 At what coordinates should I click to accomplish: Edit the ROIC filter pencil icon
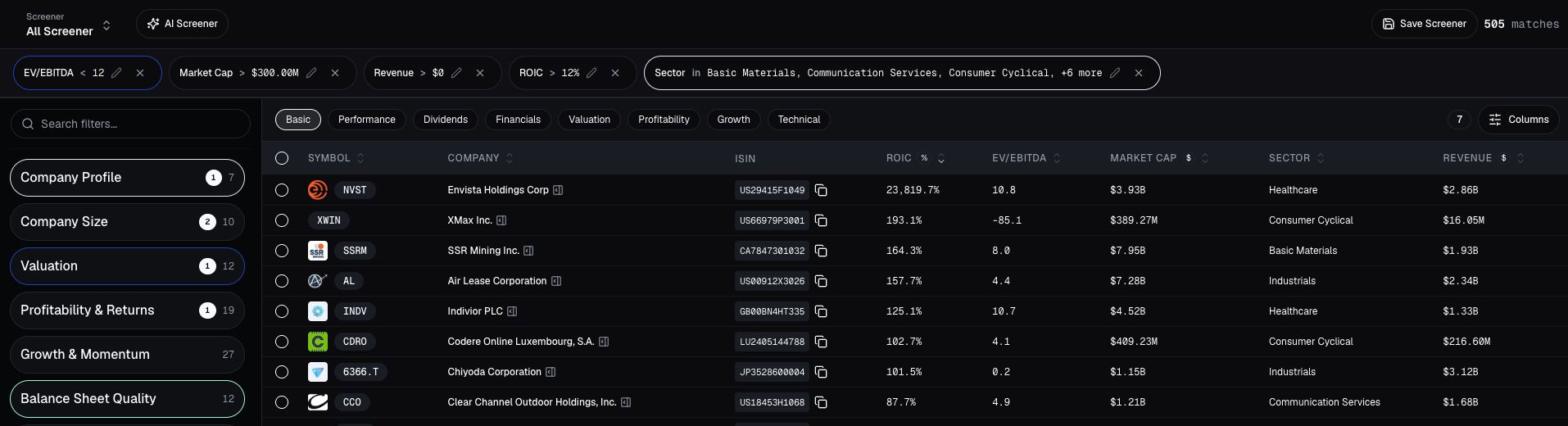(x=591, y=73)
